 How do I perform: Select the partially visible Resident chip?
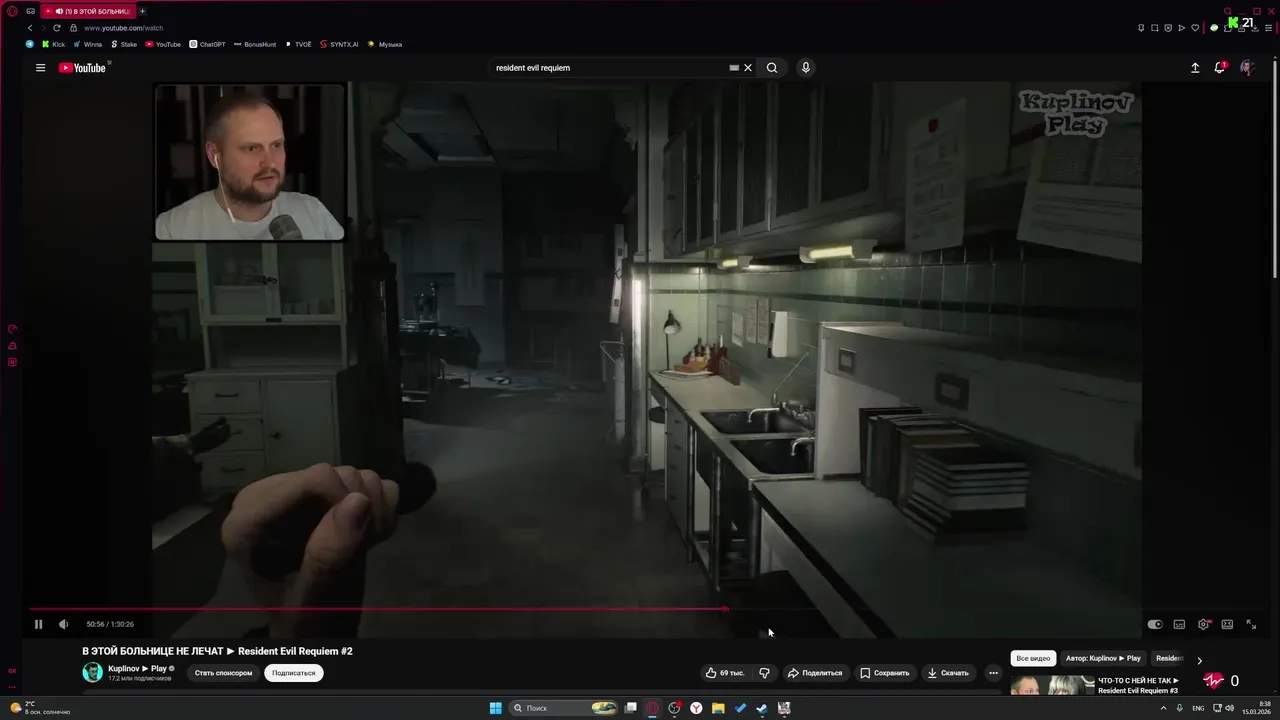click(x=1168, y=659)
